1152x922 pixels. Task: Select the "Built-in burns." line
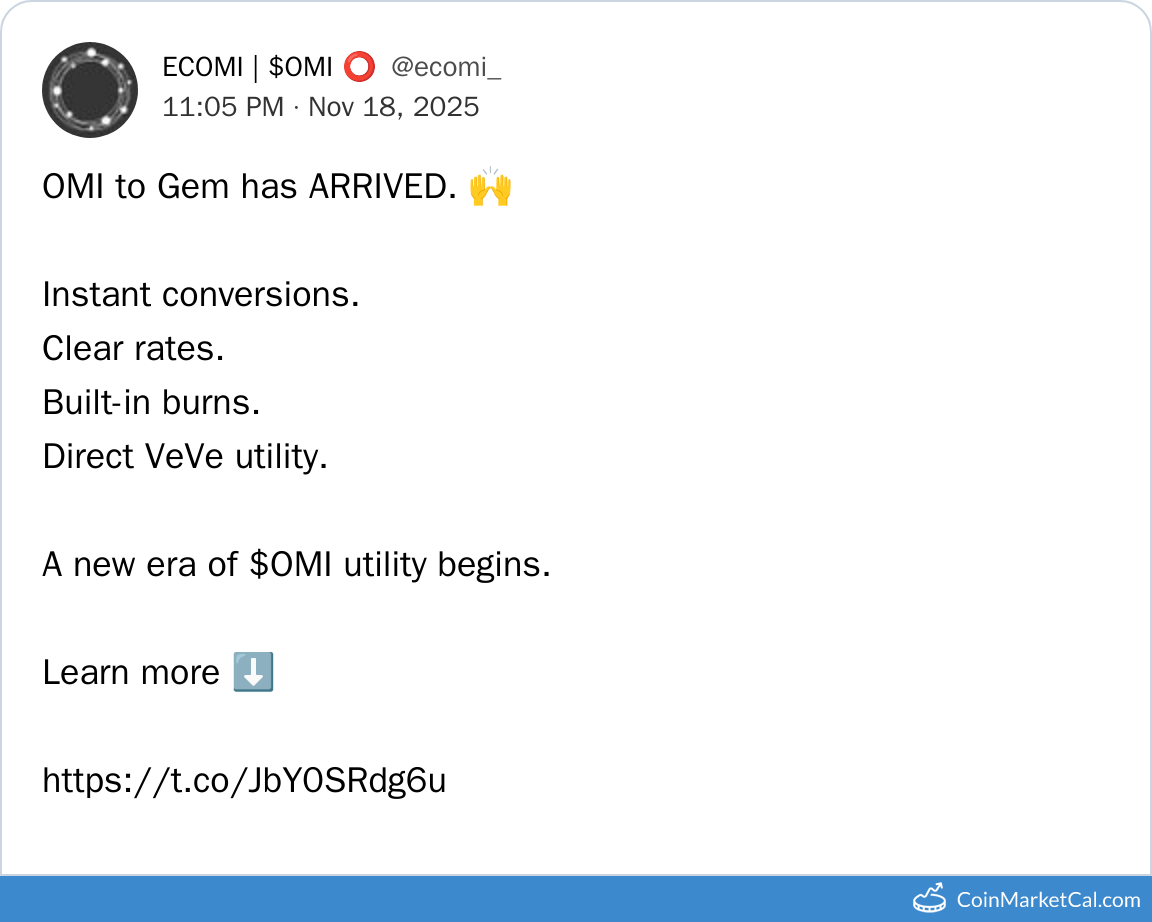[151, 403]
